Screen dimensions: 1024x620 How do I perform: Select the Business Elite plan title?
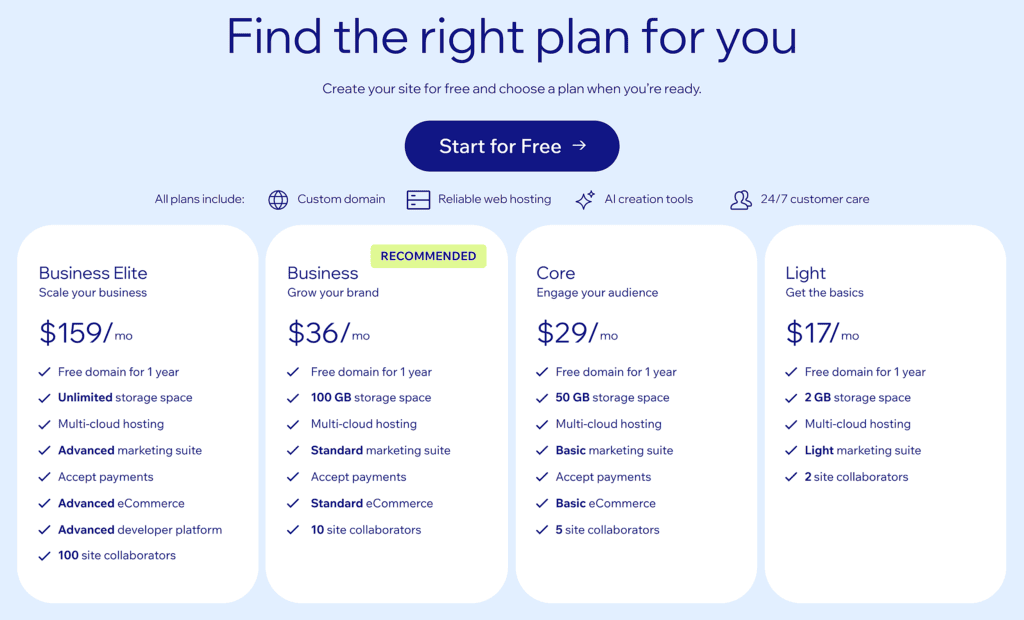pos(93,273)
